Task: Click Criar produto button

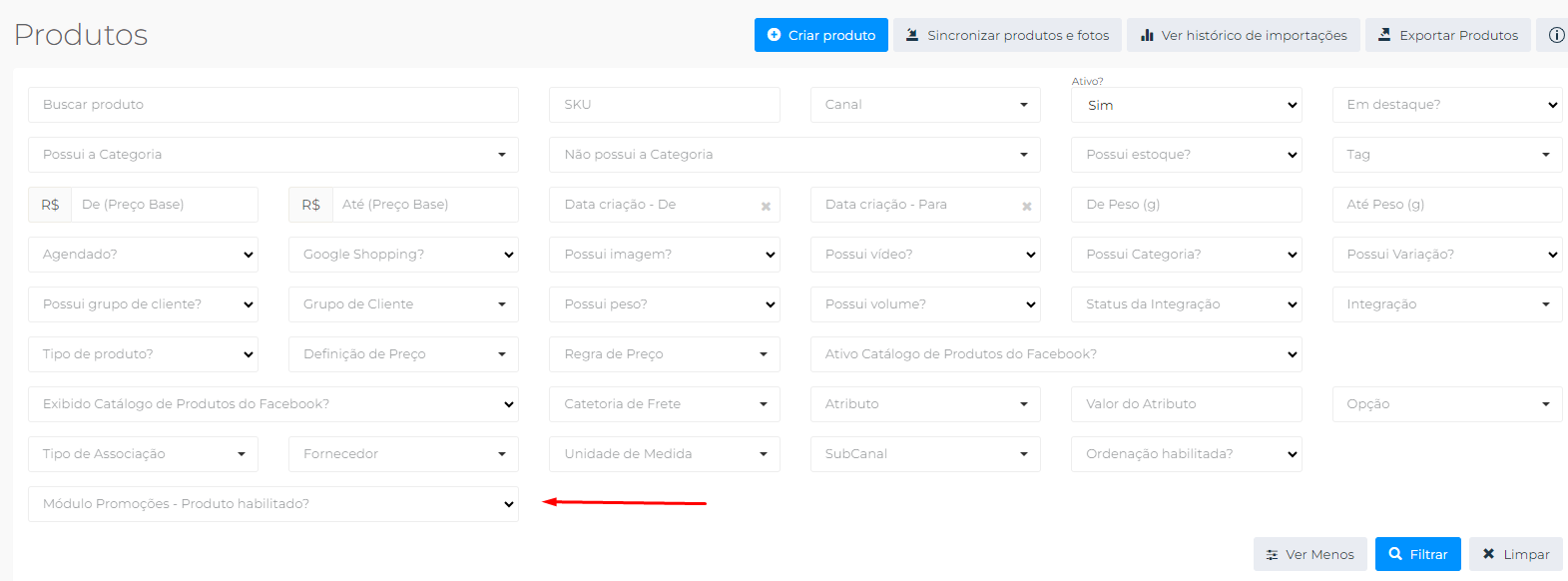Action: pos(820,35)
